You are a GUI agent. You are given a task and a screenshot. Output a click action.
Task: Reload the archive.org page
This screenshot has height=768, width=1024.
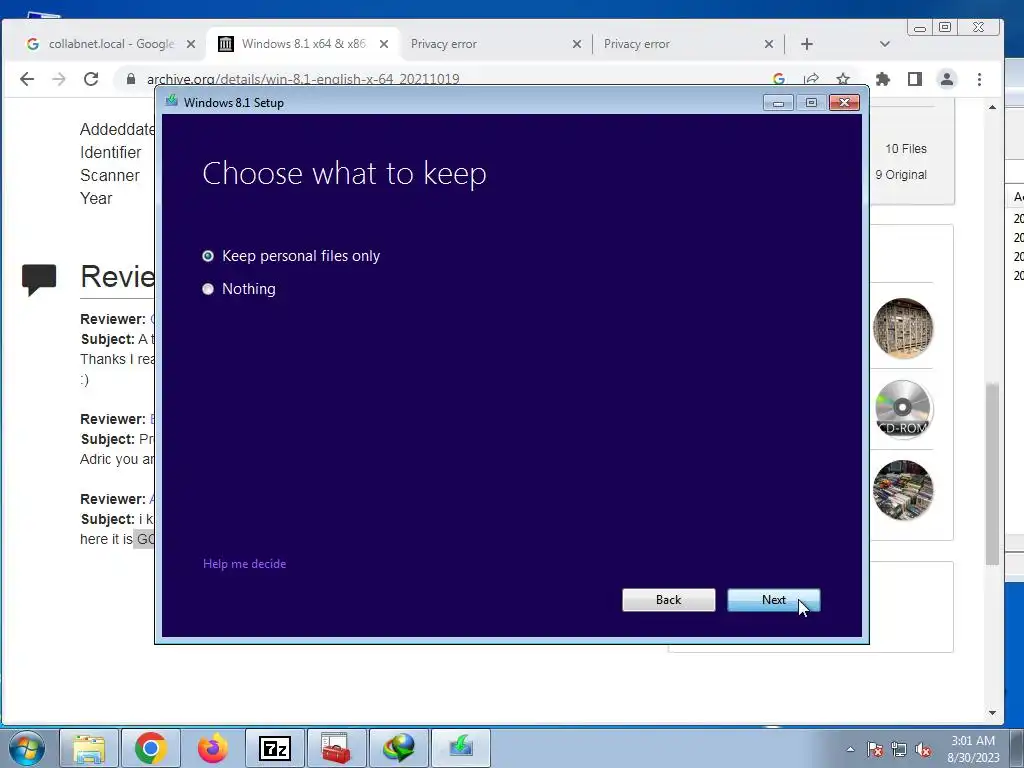[x=91, y=79]
